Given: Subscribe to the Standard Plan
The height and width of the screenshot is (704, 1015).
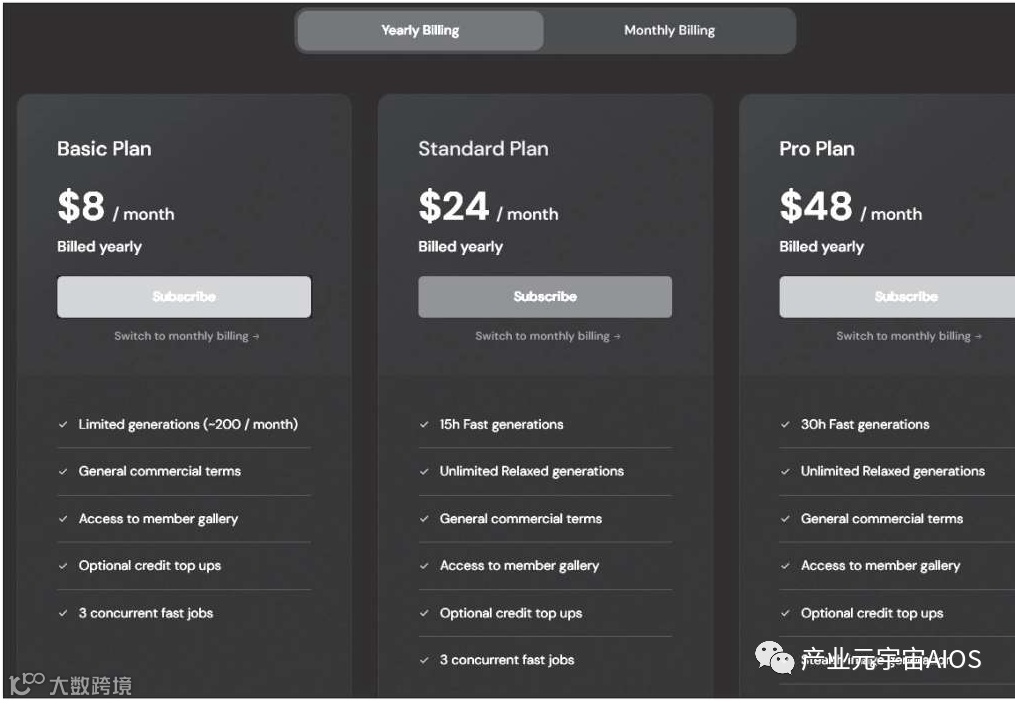Looking at the screenshot, I should click(545, 297).
